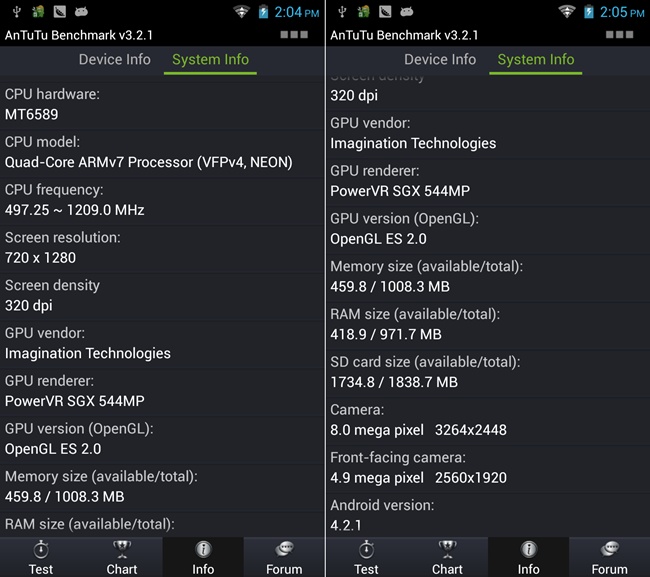This screenshot has height=577, width=650.
Task: Tap Android debug icon in left status bar
Action: [x=81, y=12]
